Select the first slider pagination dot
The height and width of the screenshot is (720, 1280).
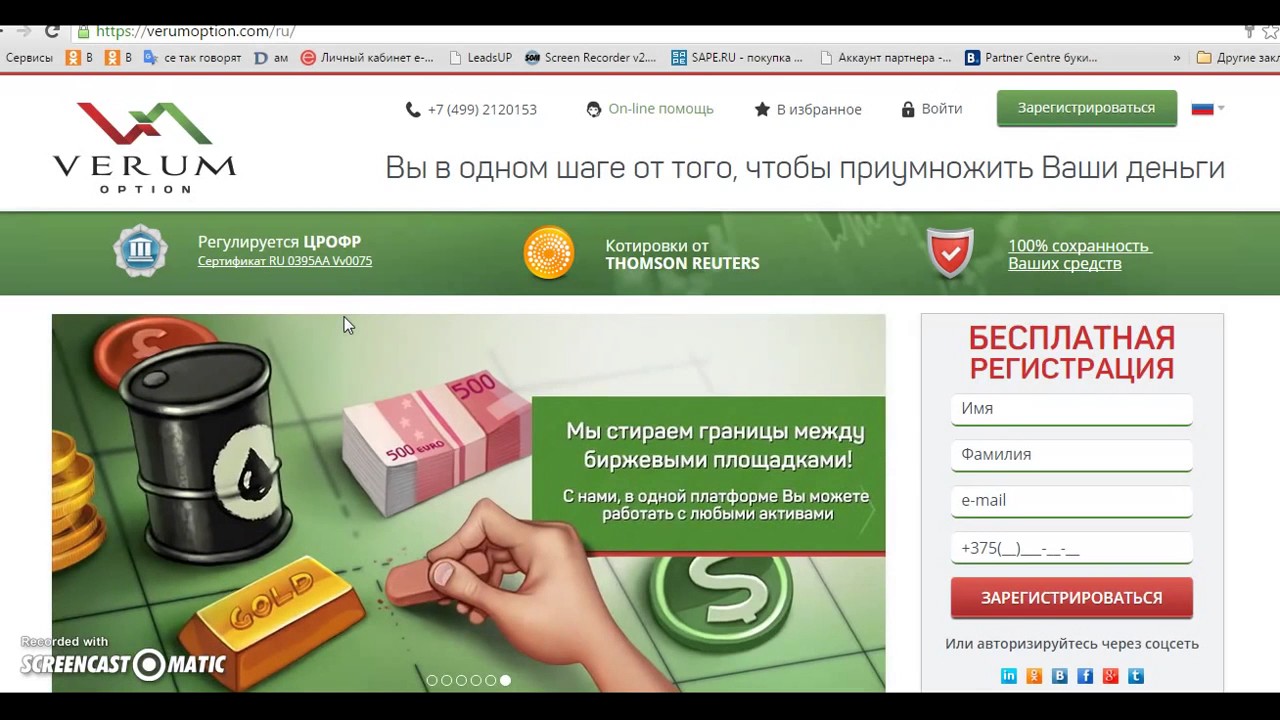(432, 680)
